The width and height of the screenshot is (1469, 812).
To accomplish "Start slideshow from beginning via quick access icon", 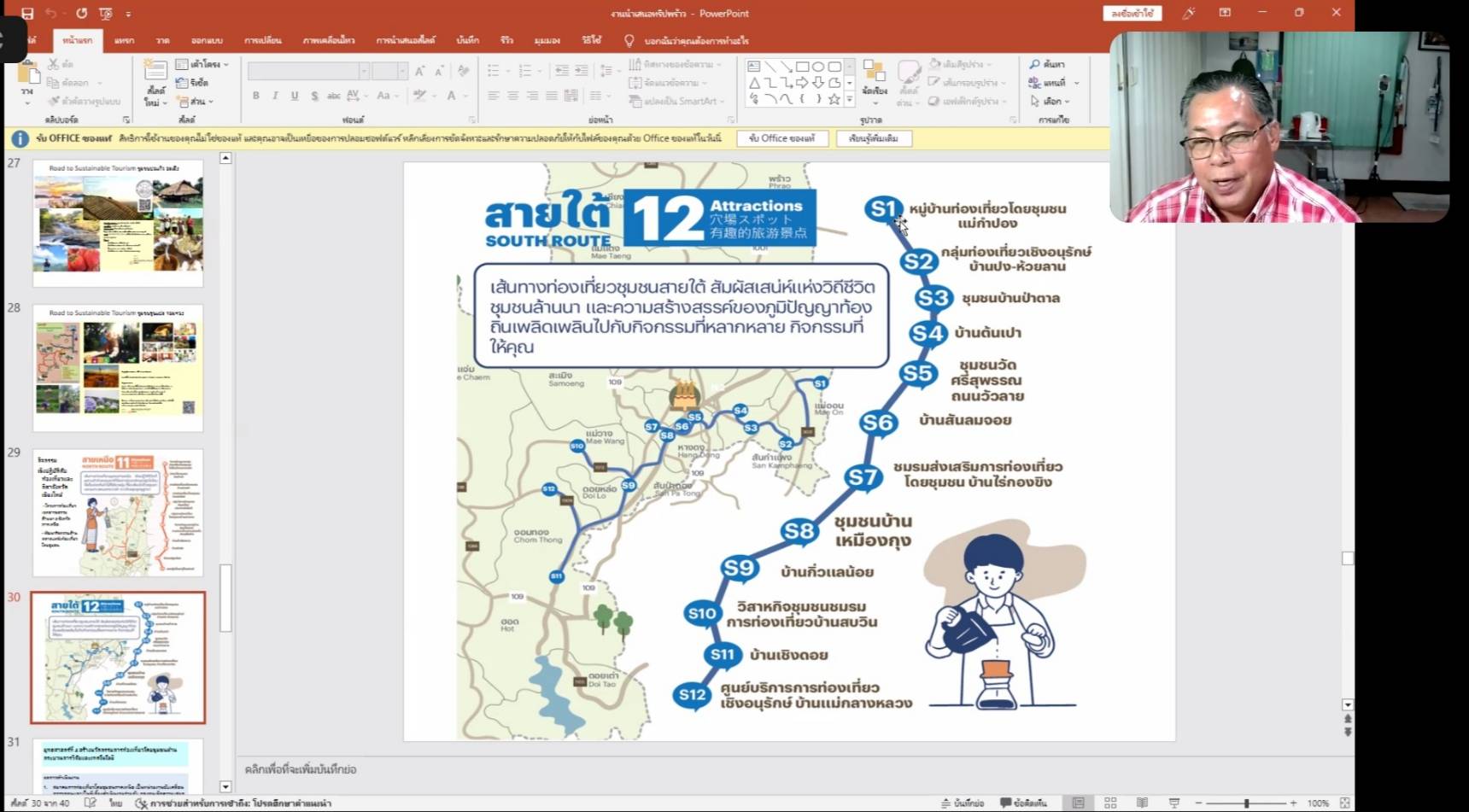I will pos(106,14).
